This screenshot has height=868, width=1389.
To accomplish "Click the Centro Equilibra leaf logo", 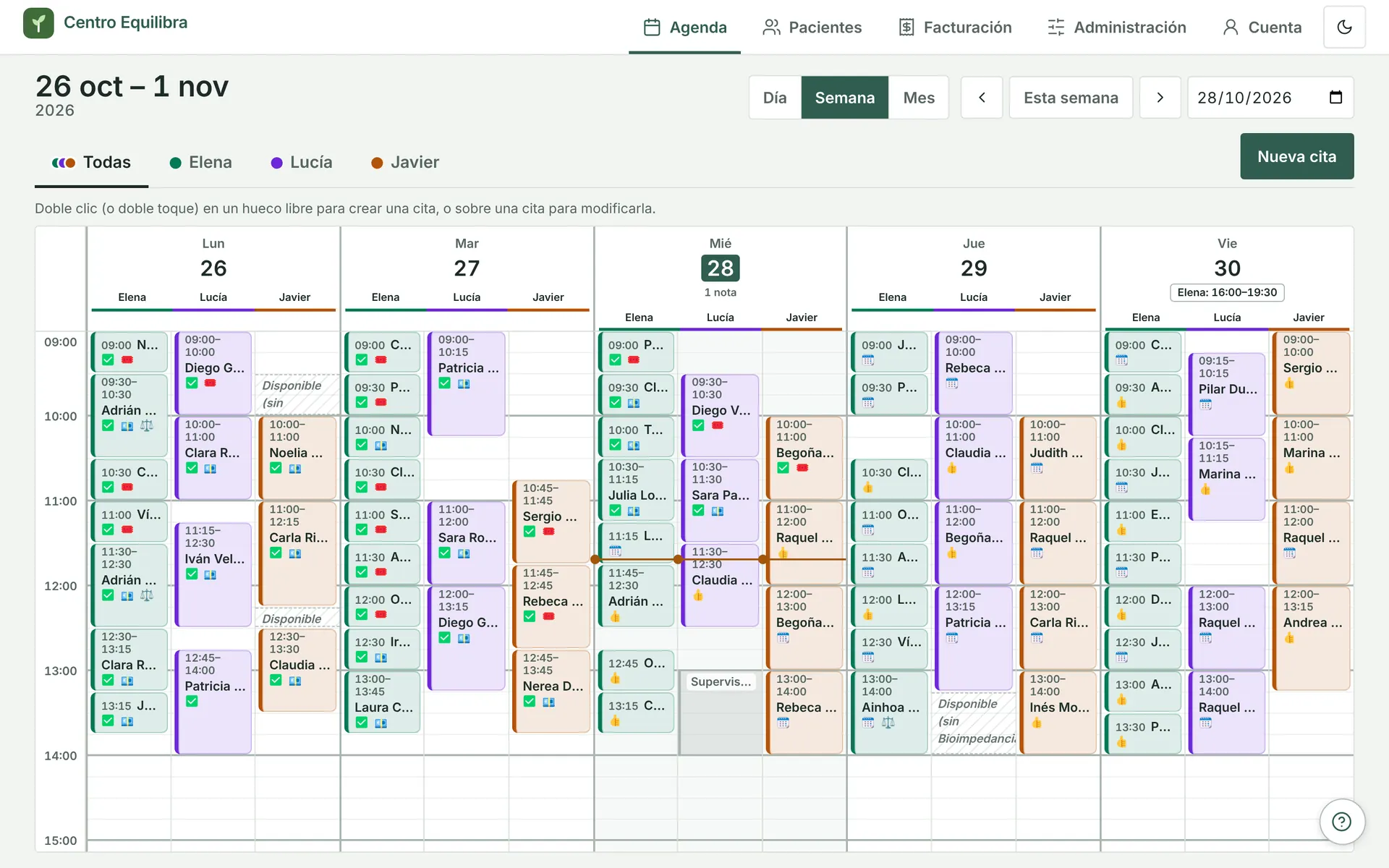I will click(38, 23).
